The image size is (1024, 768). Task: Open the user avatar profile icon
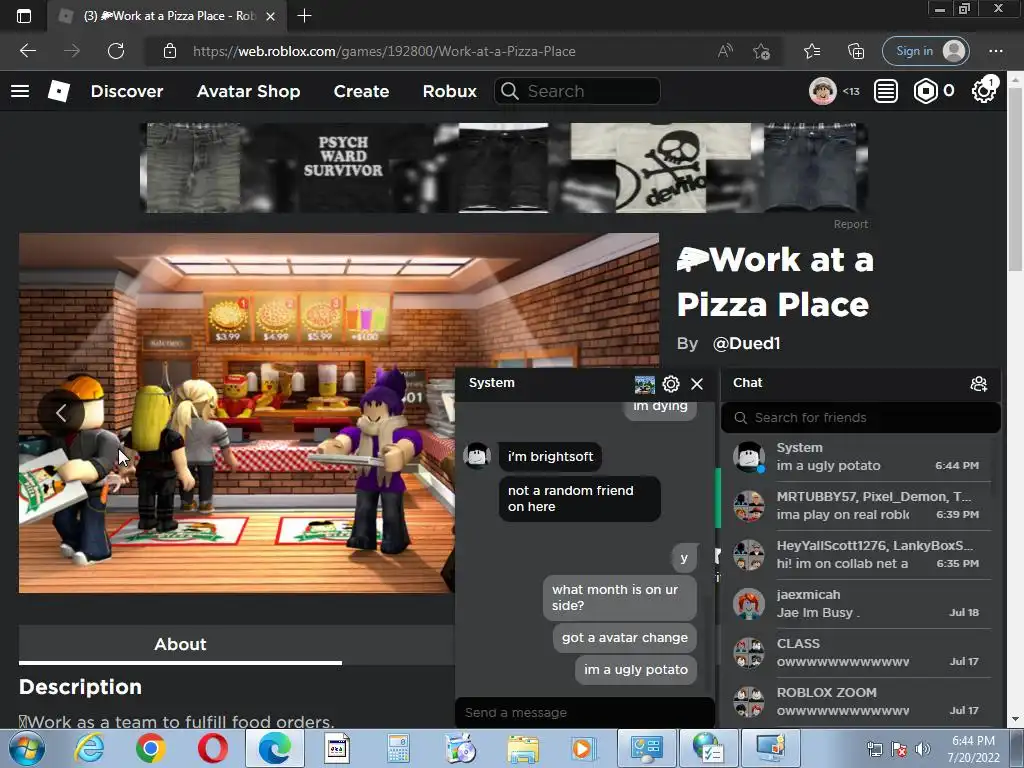click(822, 91)
